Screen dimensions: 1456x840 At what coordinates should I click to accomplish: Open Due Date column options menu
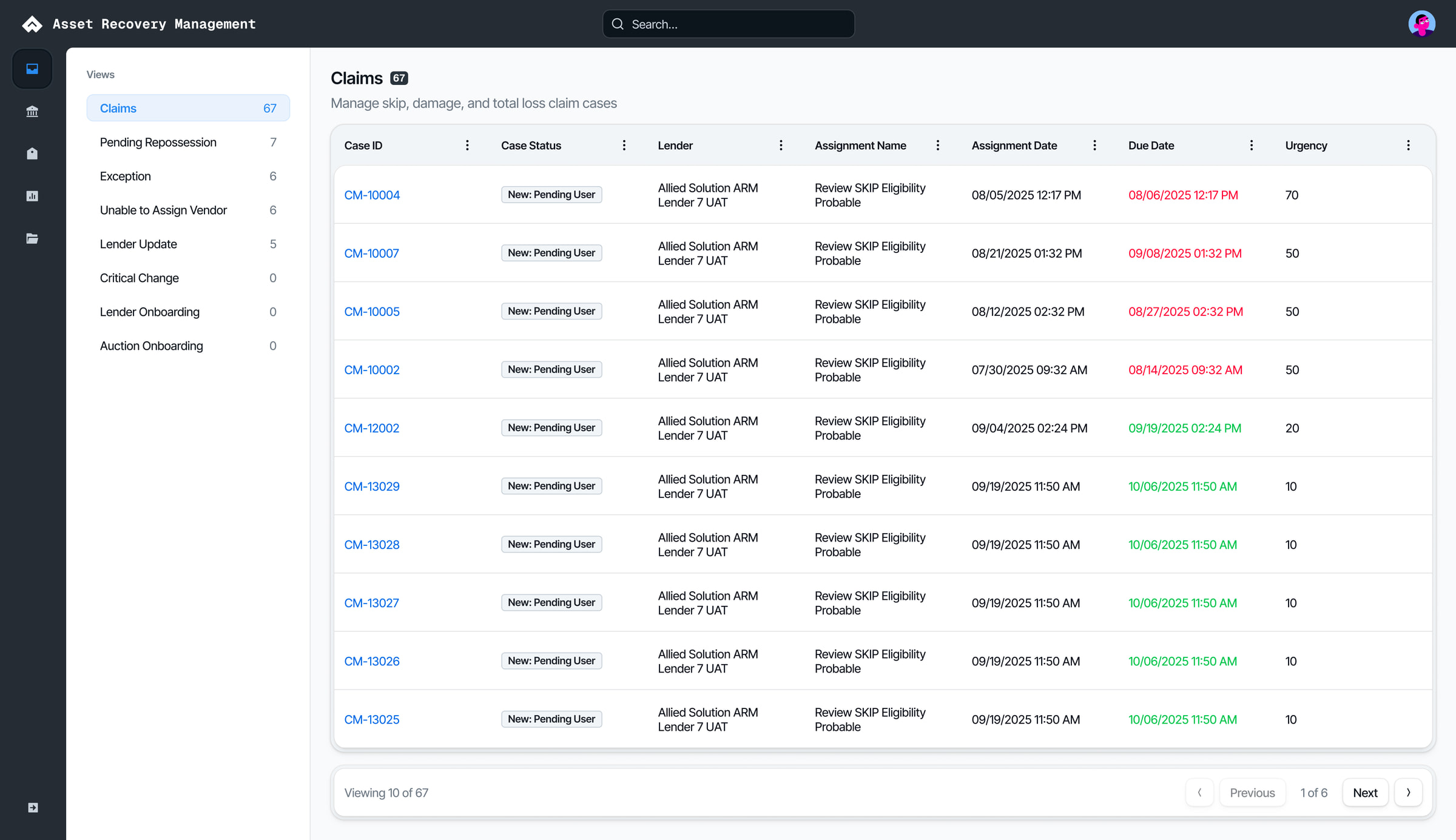click(x=1251, y=145)
